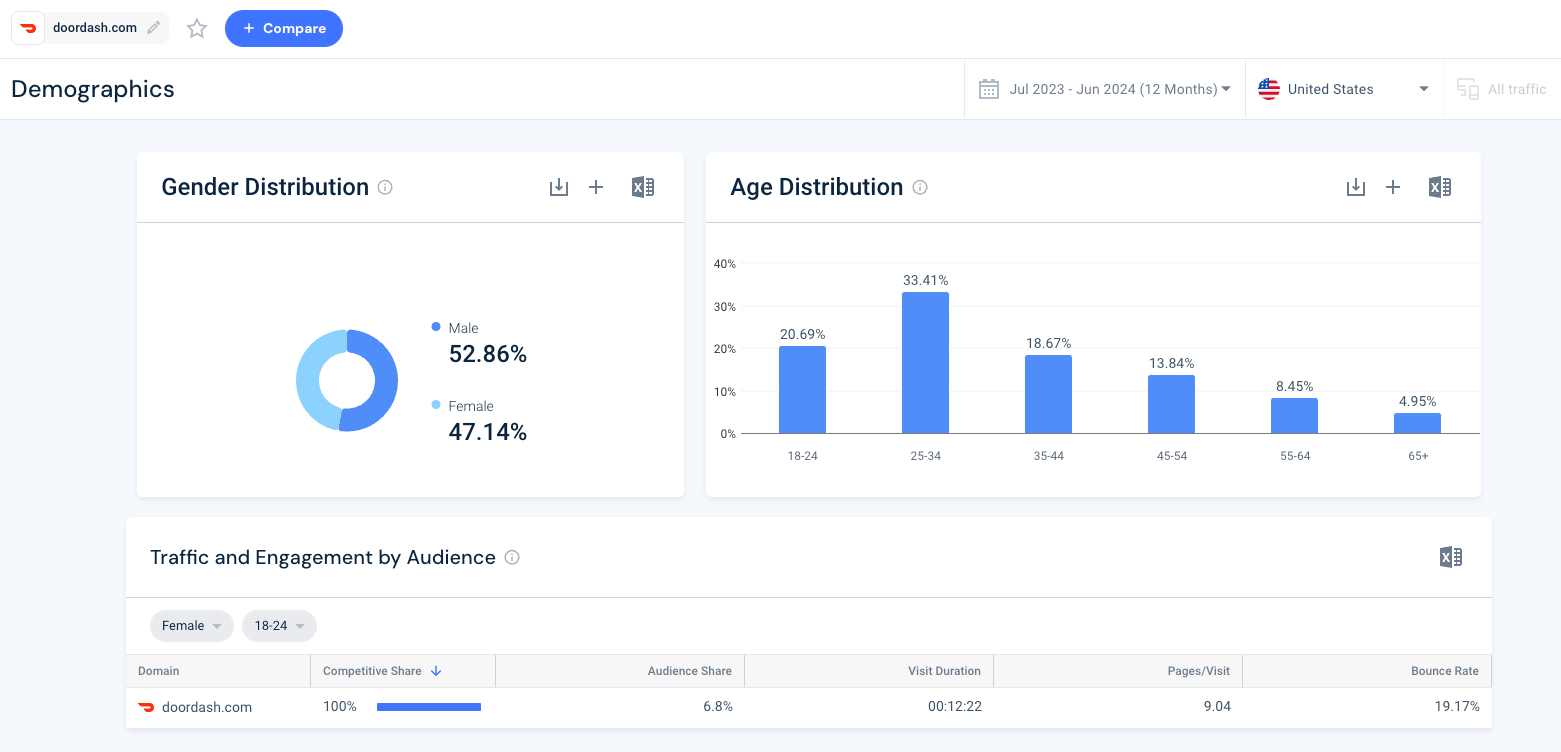Expand the United States country dropdown
Image resolution: width=1561 pixels, height=752 pixels.
tap(1344, 89)
